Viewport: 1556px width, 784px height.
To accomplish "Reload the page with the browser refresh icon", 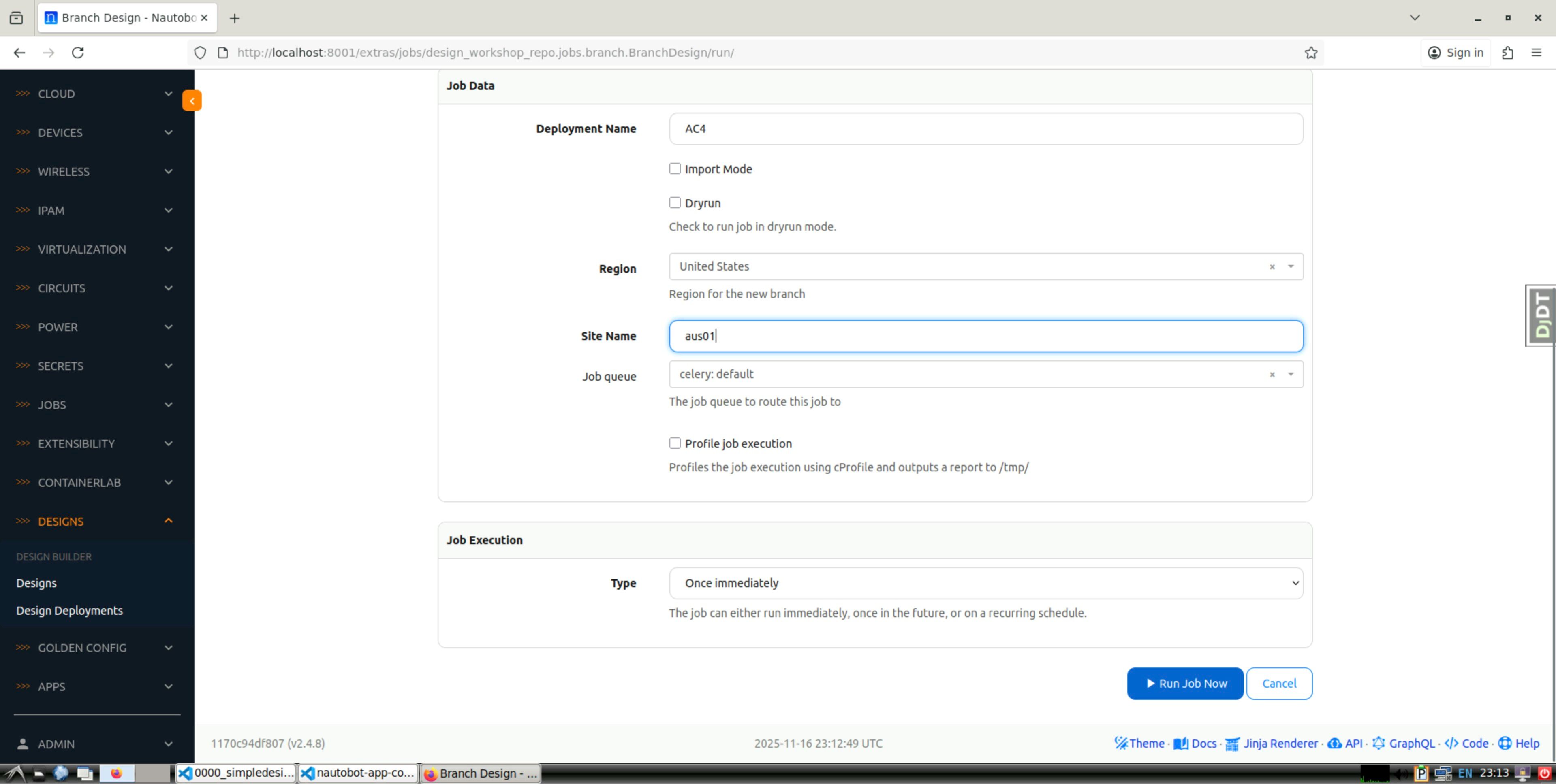I will [78, 53].
